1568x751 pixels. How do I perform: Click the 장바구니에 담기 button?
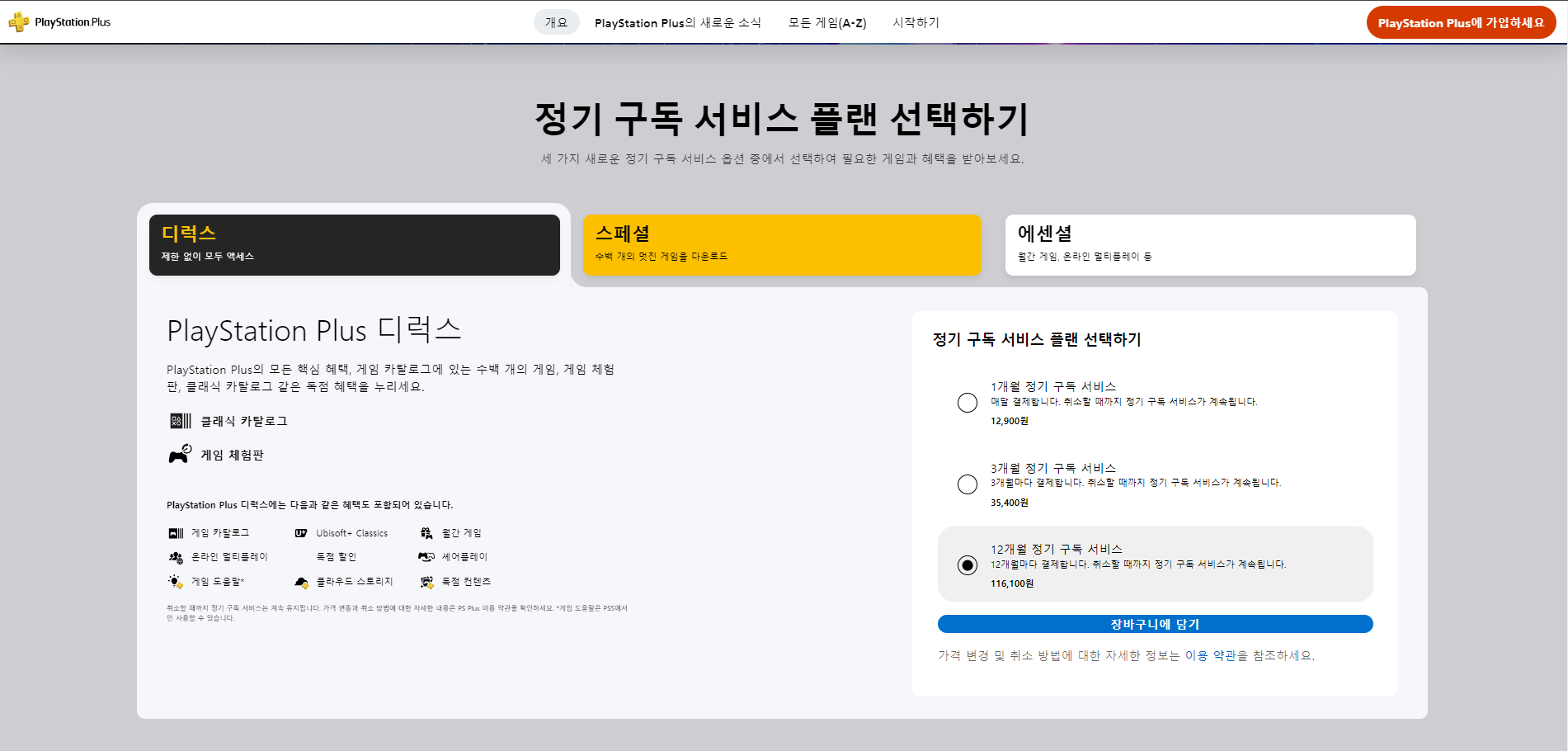(1155, 624)
